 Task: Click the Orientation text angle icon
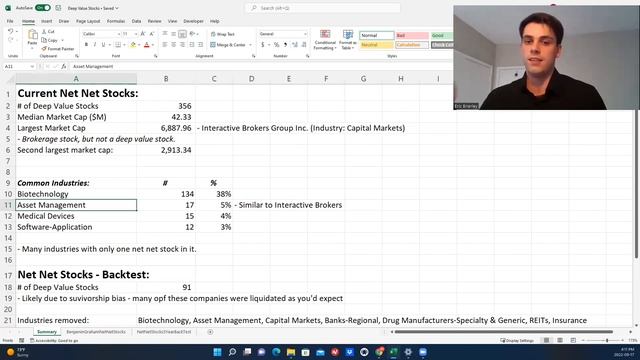point(192,34)
